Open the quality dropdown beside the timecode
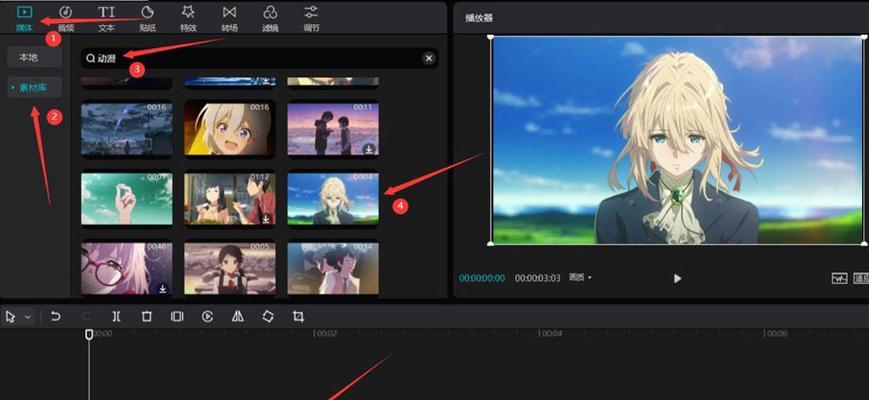 click(x=580, y=278)
